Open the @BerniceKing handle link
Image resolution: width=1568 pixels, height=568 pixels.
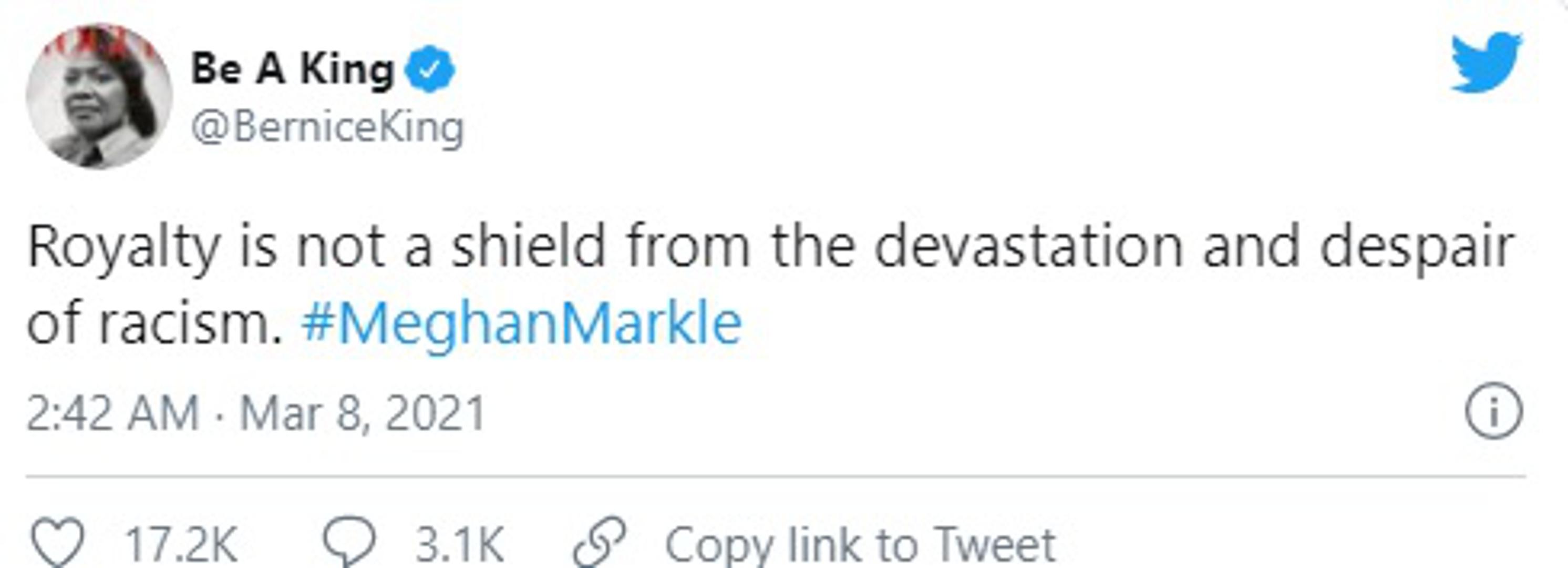click(x=327, y=127)
